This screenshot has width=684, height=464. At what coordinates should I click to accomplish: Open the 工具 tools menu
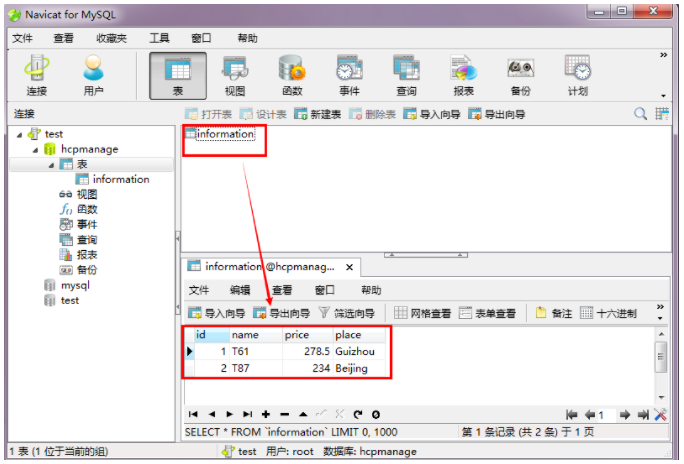(159, 38)
